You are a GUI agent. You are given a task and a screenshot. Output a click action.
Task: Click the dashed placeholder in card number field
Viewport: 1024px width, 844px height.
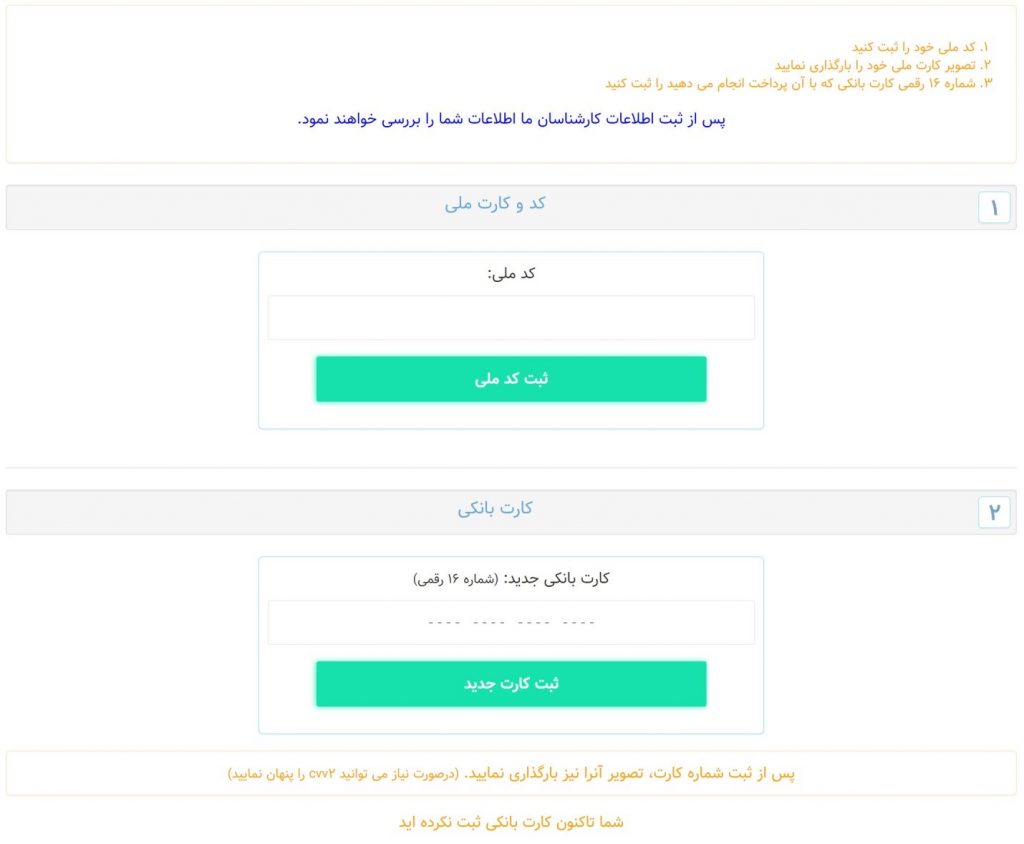coord(511,623)
